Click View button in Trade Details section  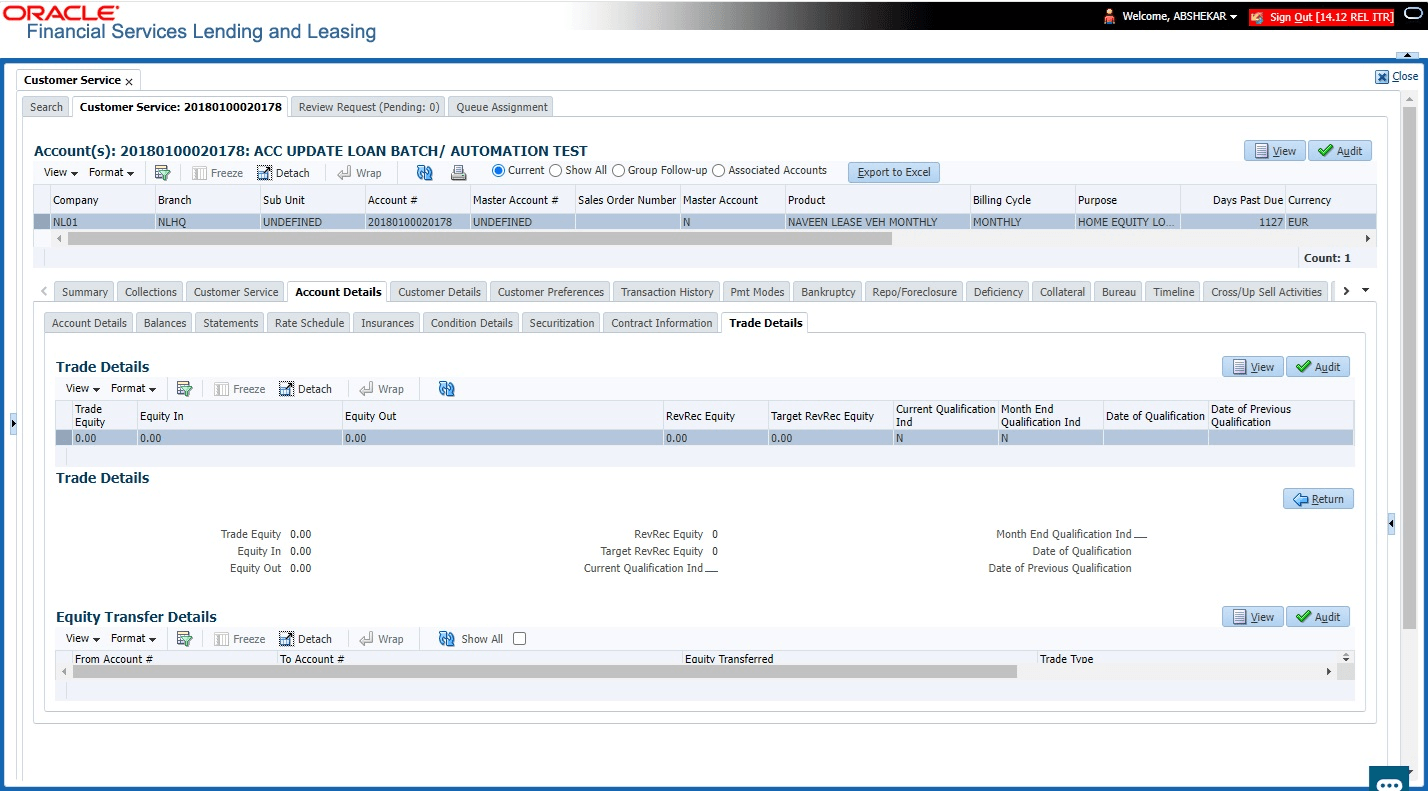1253,367
